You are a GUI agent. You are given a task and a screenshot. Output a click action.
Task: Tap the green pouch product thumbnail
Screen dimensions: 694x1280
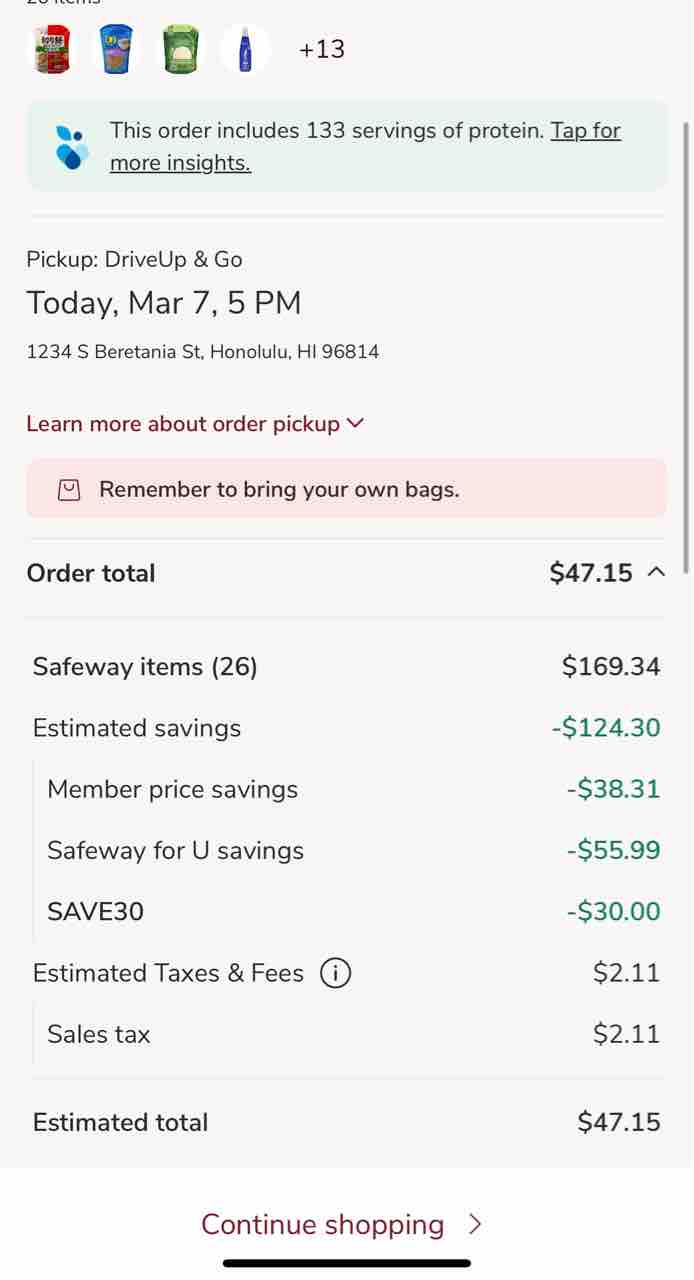181,49
